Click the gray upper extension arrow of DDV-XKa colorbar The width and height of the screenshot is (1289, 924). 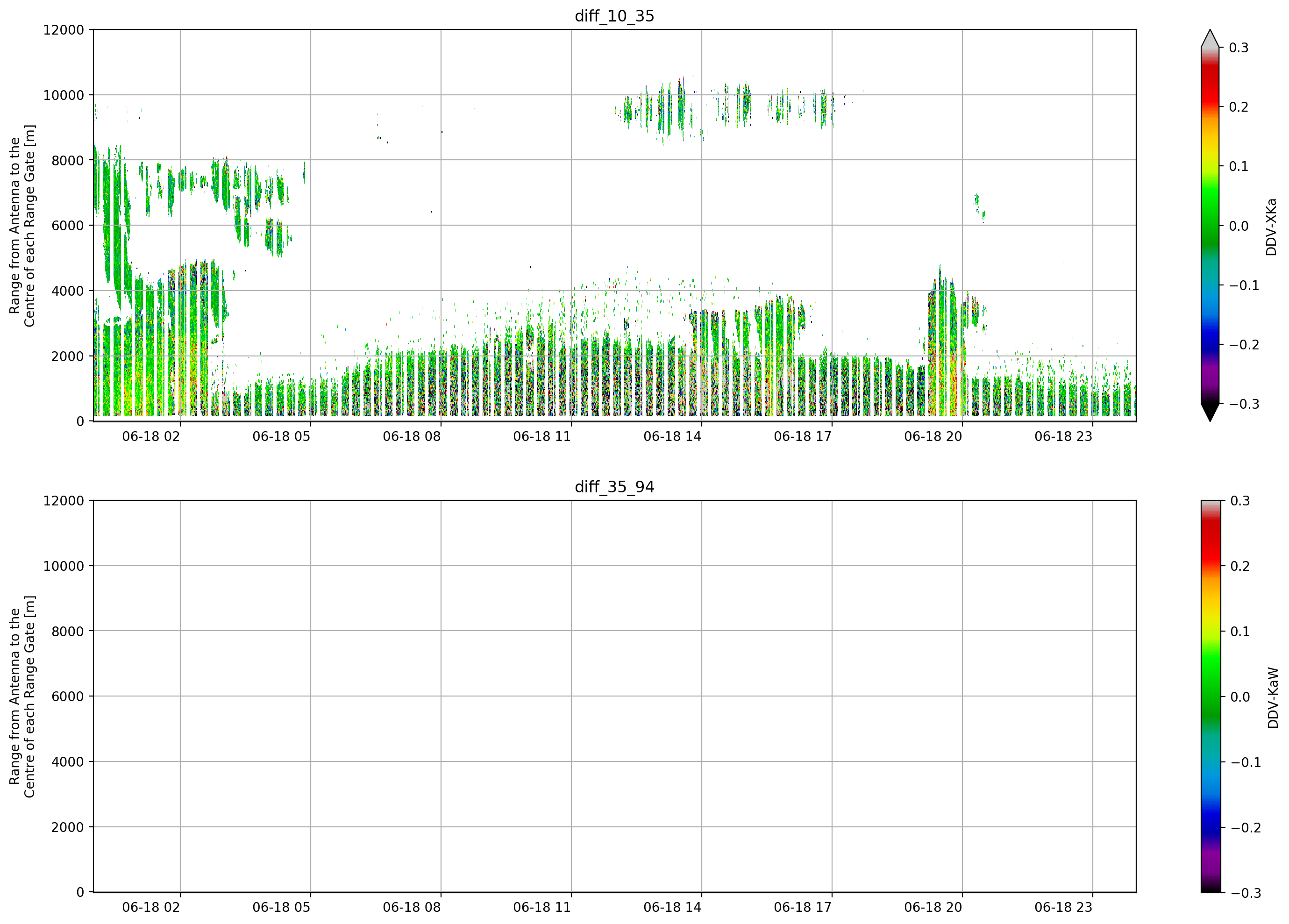pyautogui.click(x=1210, y=39)
